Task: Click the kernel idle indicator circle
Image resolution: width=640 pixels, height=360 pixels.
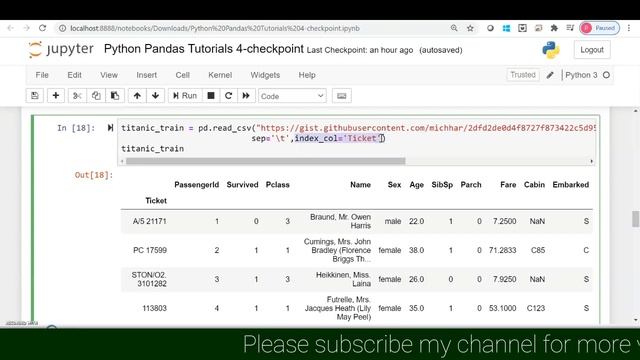Action: coord(607,75)
